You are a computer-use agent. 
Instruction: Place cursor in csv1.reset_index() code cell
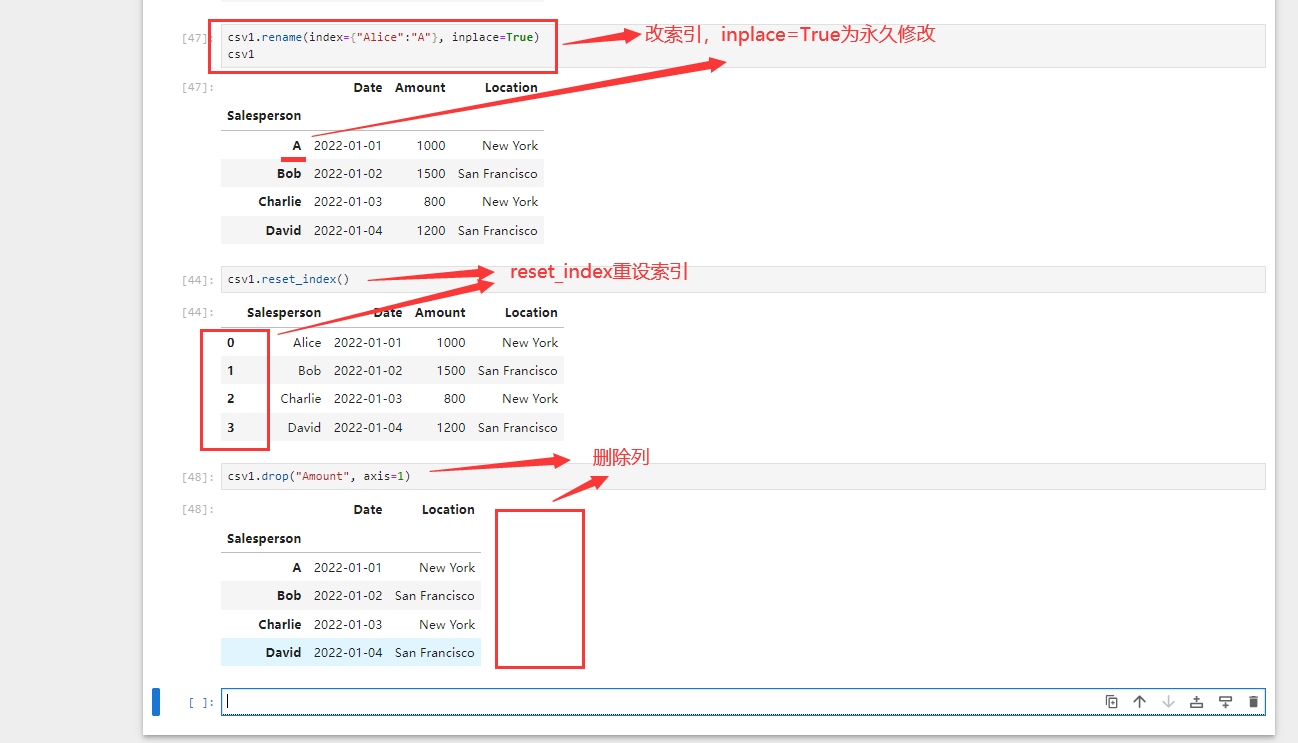point(745,279)
